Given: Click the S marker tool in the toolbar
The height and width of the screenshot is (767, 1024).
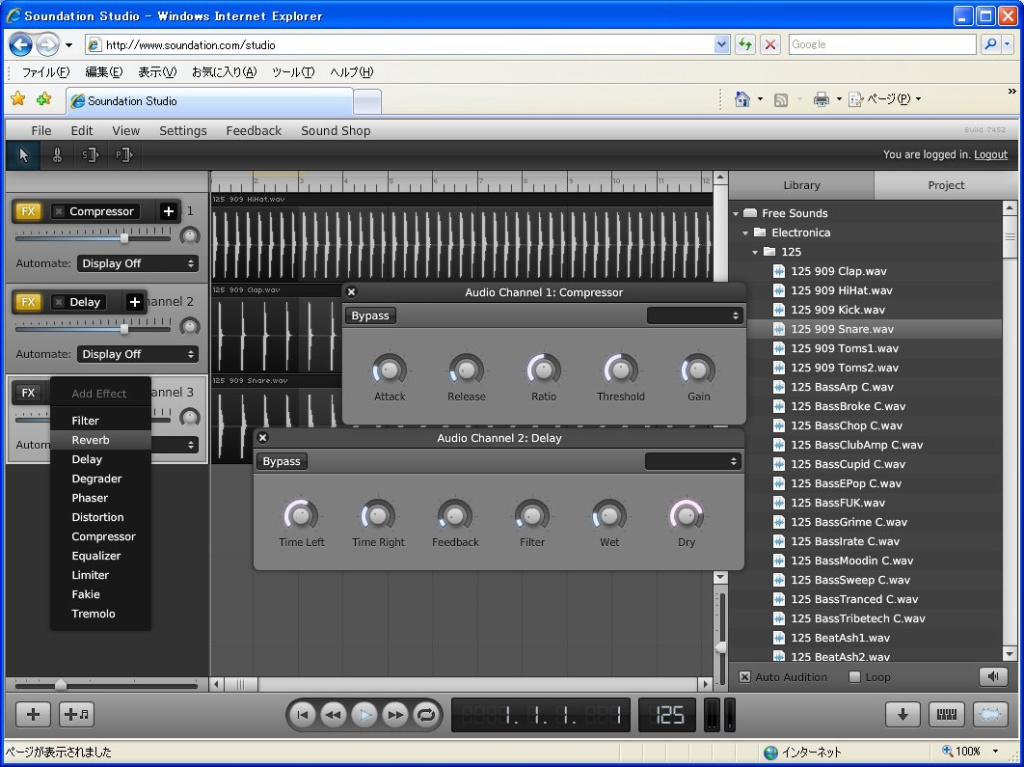Looking at the screenshot, I should pos(90,155).
